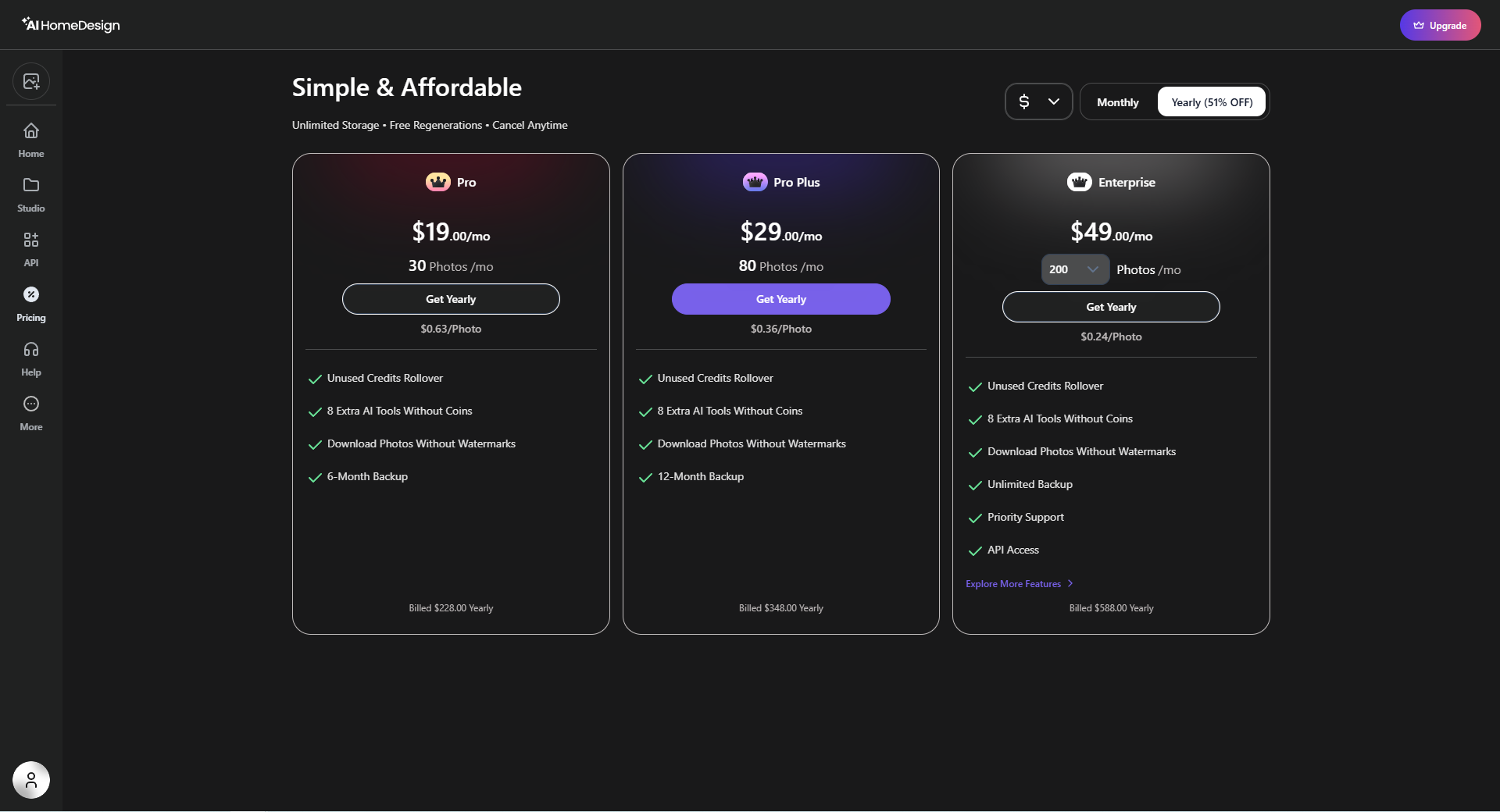Open Explore More Features link
1500x812 pixels.
click(1013, 584)
